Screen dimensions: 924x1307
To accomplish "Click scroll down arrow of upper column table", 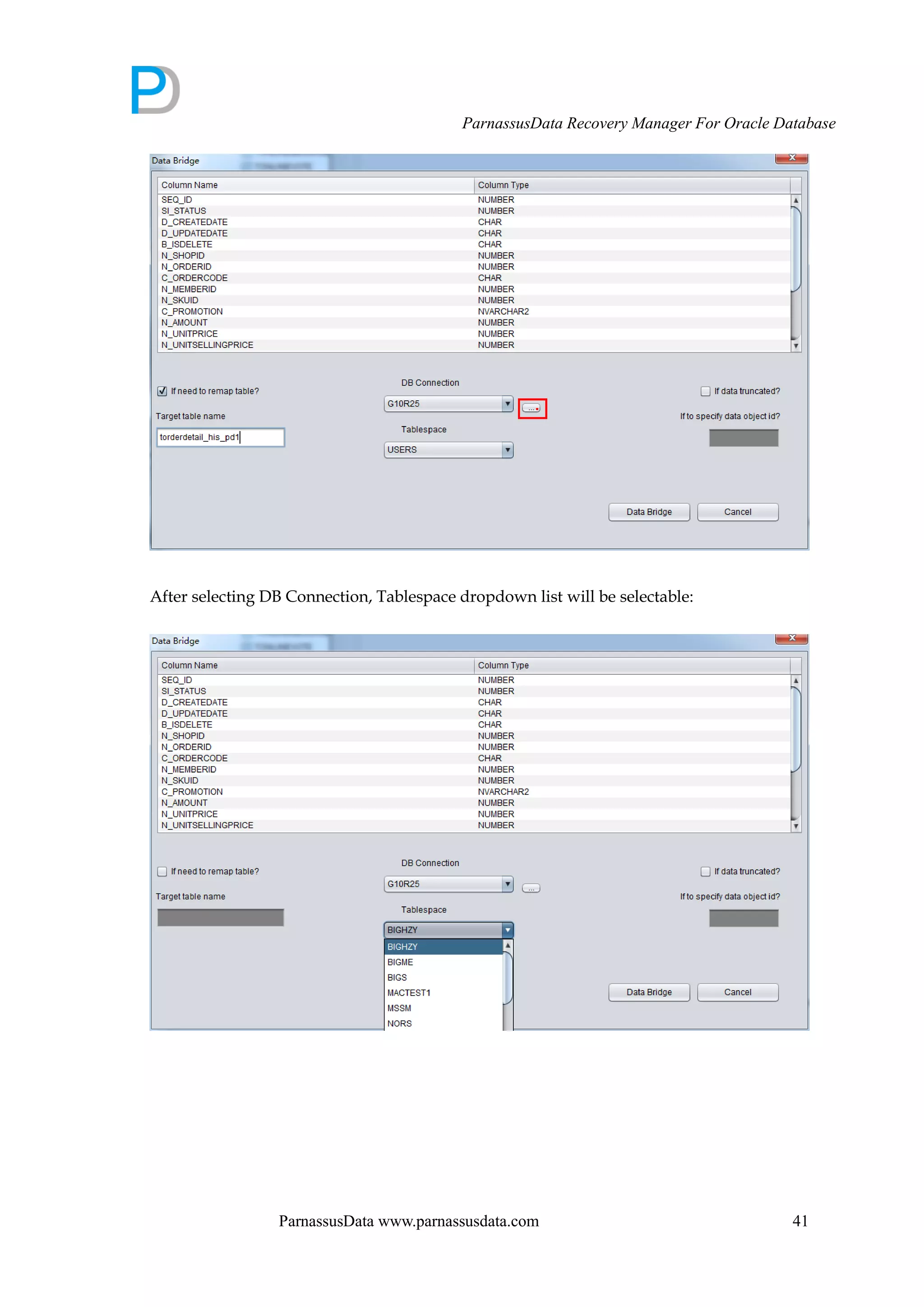I will (x=796, y=346).
